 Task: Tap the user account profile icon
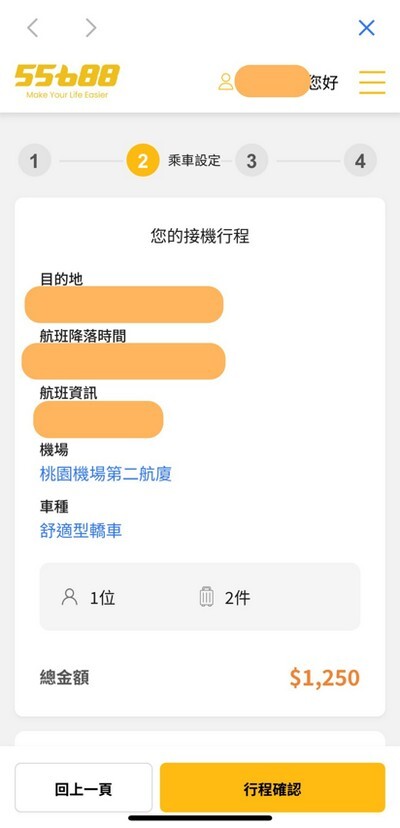[226, 82]
